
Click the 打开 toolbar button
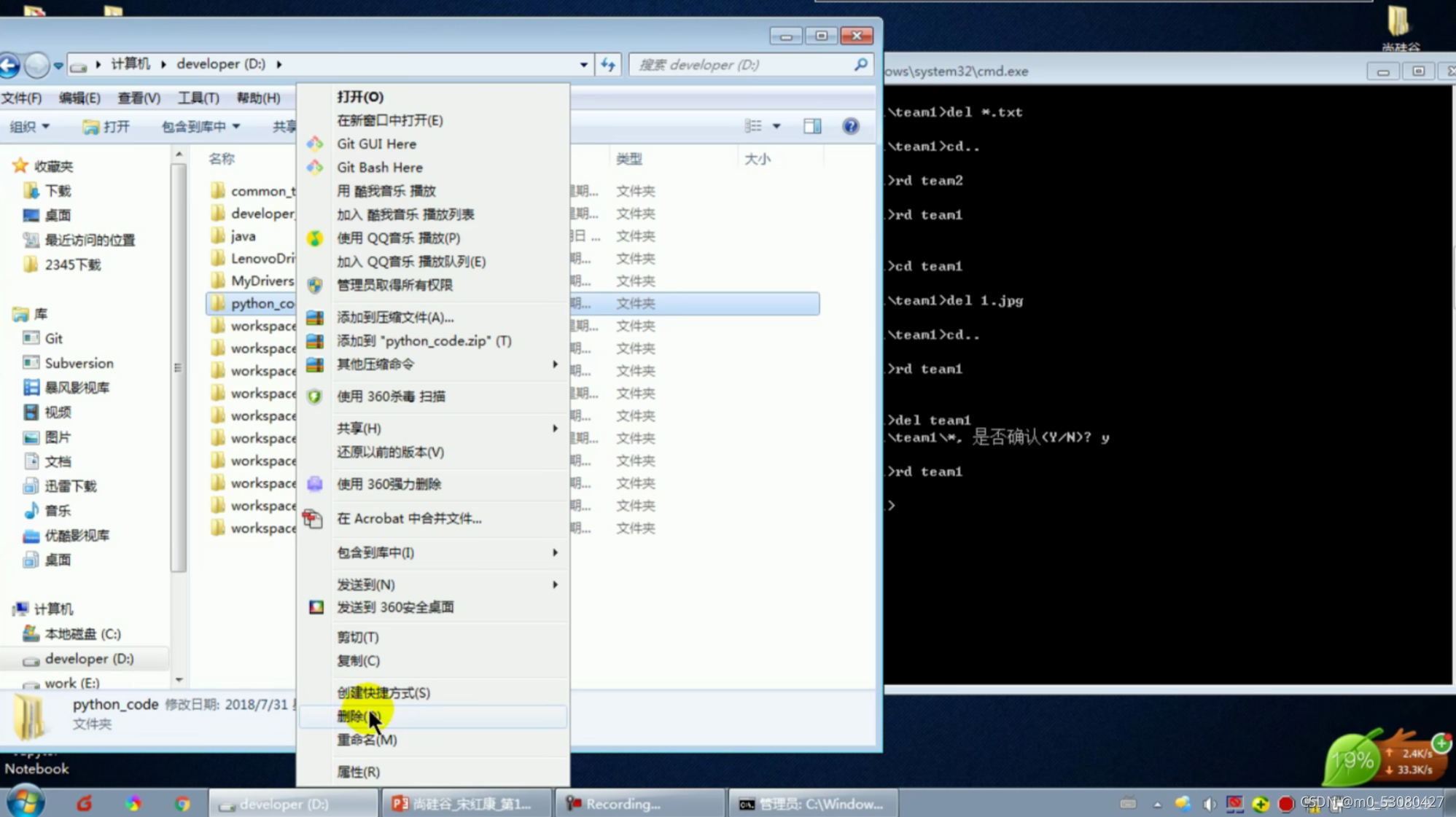point(107,127)
